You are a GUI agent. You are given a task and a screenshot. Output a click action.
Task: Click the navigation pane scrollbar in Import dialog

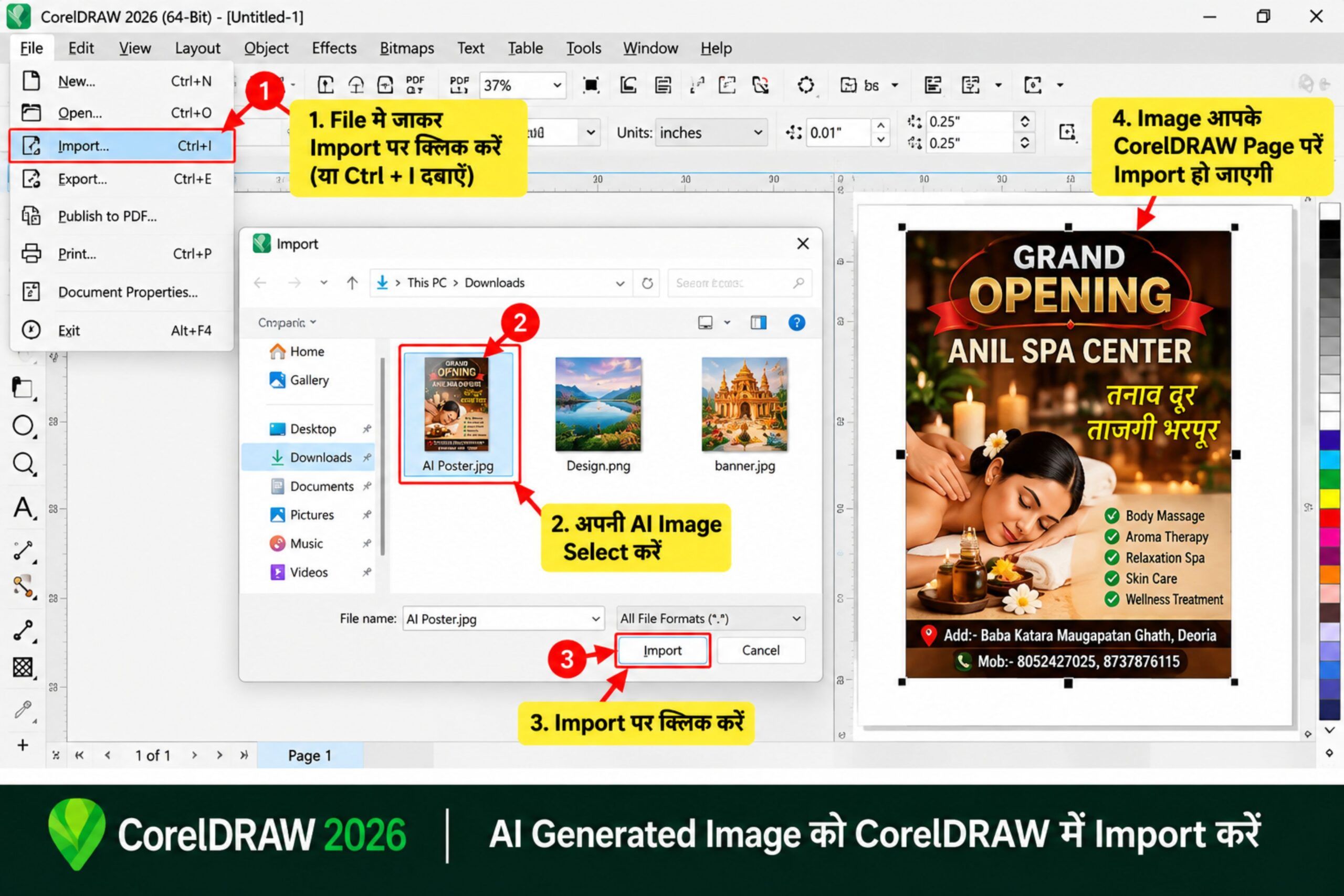(x=382, y=456)
